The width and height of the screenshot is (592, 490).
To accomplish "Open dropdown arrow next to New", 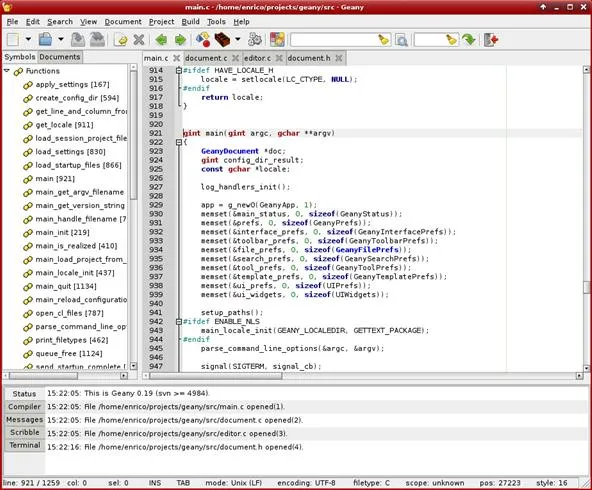I will tap(28, 39).
